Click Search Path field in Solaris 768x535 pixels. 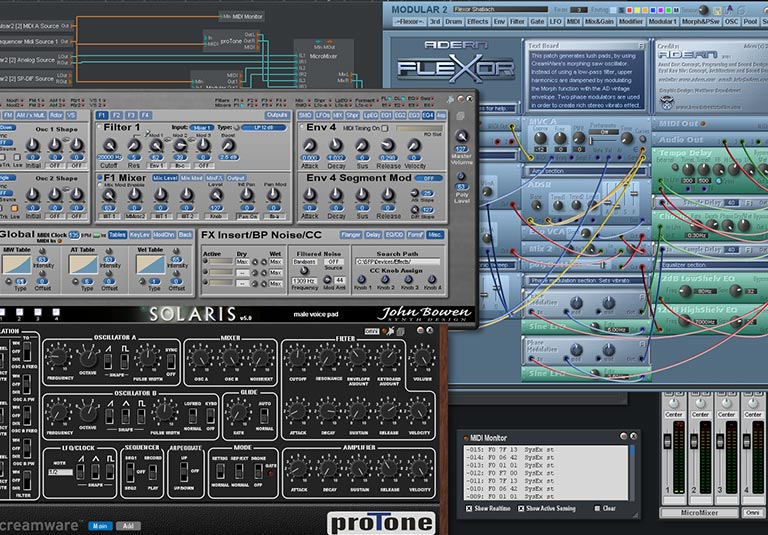[x=397, y=262]
